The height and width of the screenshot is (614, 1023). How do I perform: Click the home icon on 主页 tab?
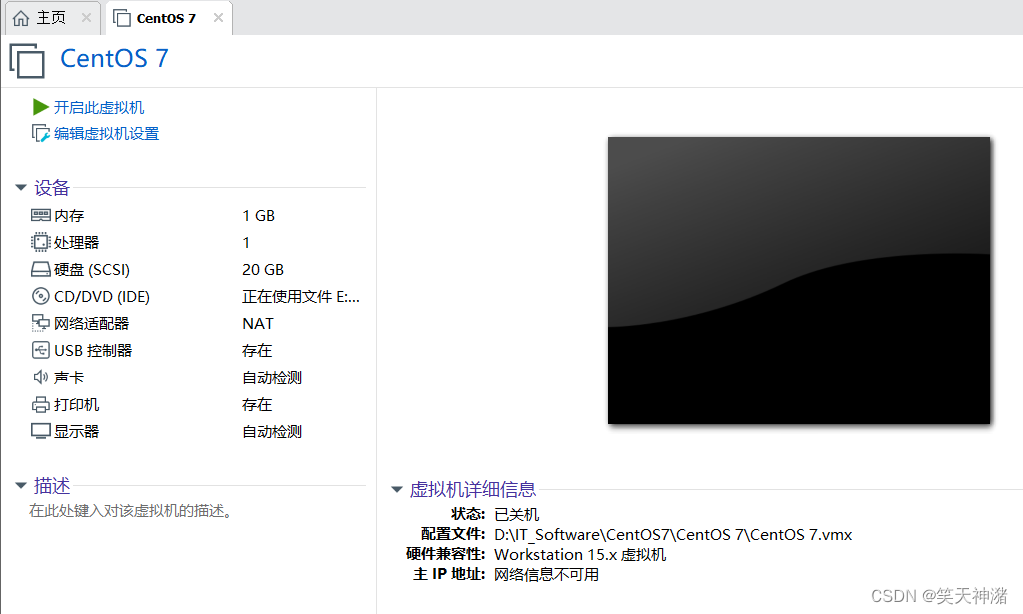tap(21, 18)
